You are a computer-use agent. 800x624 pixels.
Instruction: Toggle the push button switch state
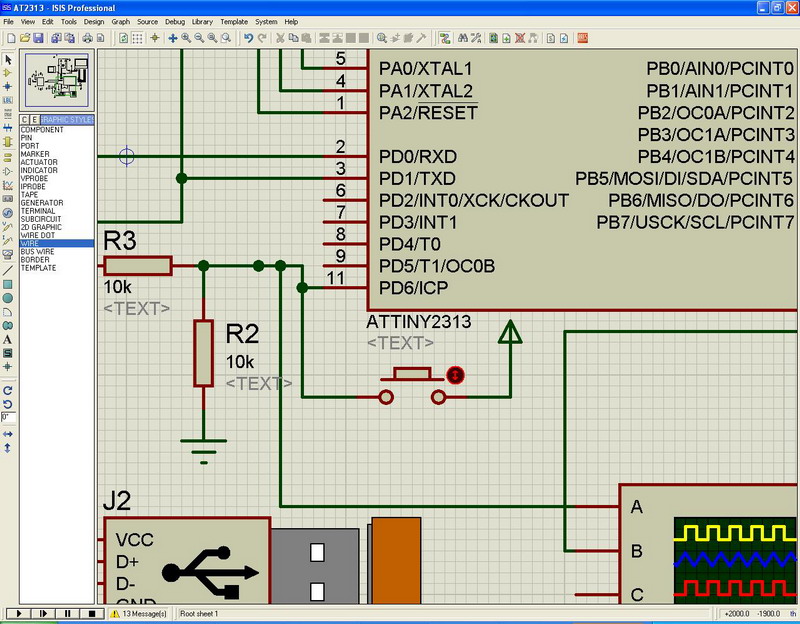click(x=456, y=375)
